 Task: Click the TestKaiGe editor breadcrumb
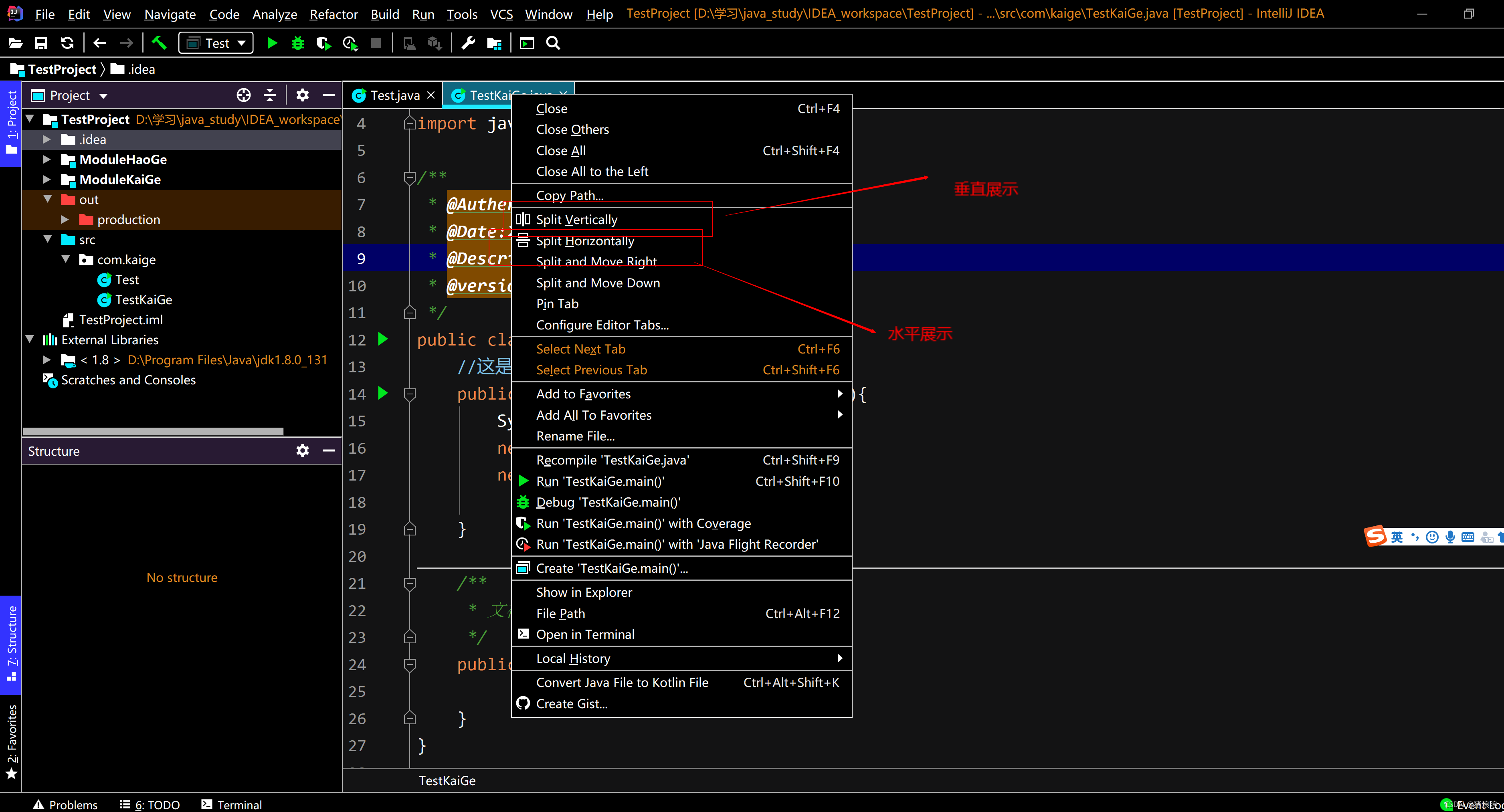click(x=447, y=780)
